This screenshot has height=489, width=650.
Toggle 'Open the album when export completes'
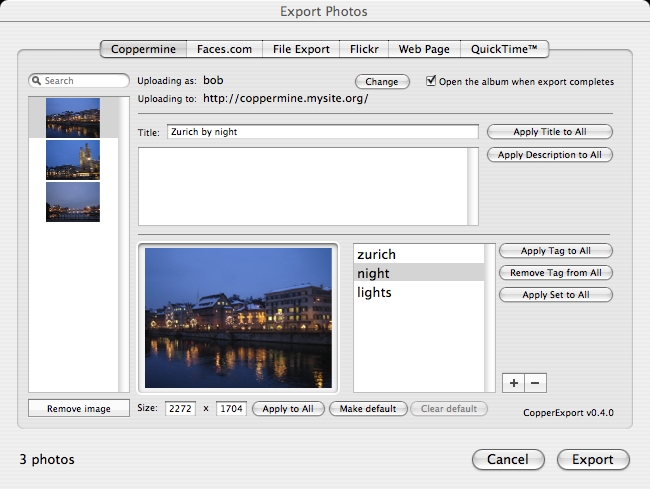pos(432,81)
